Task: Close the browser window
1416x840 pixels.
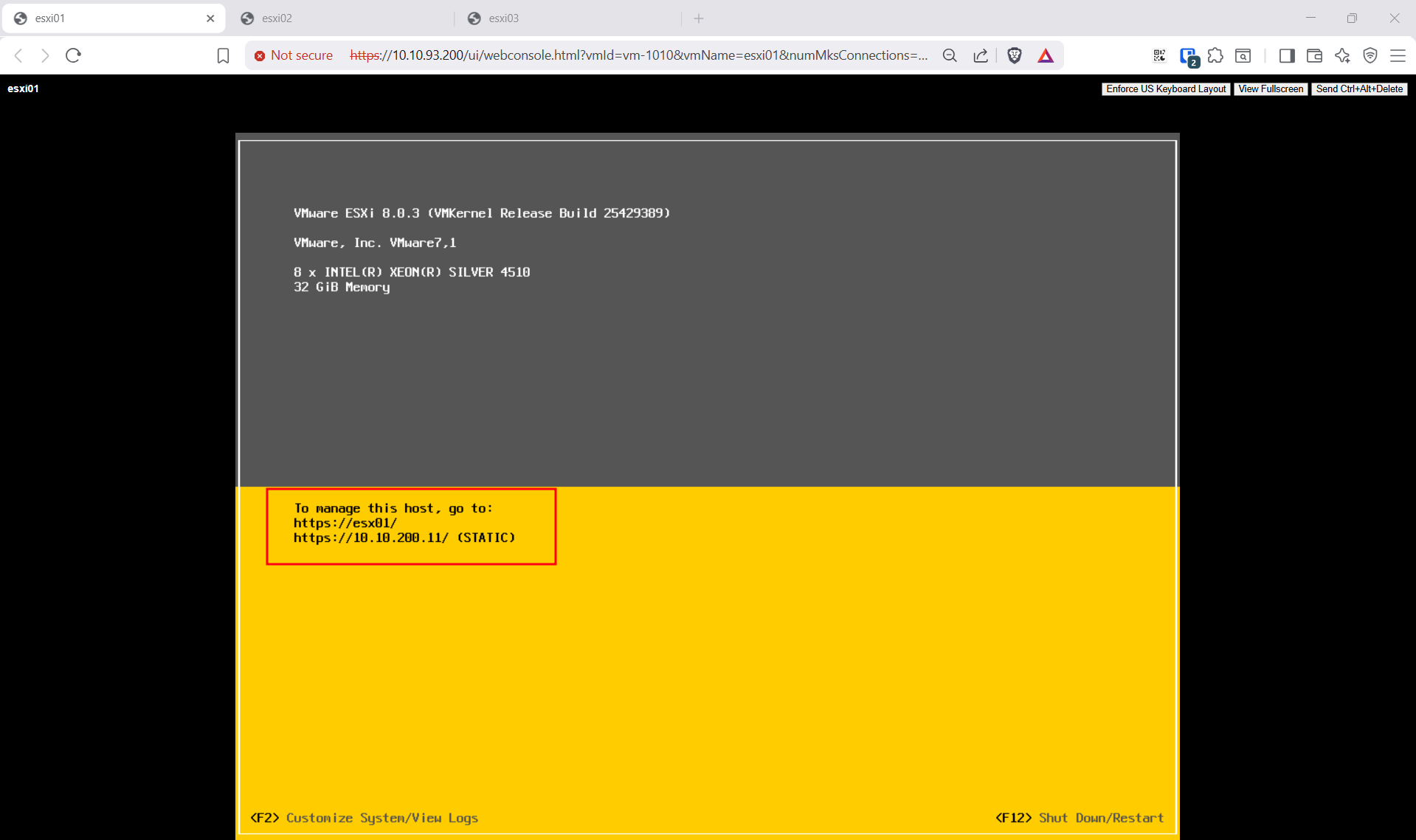Action: 1395,18
